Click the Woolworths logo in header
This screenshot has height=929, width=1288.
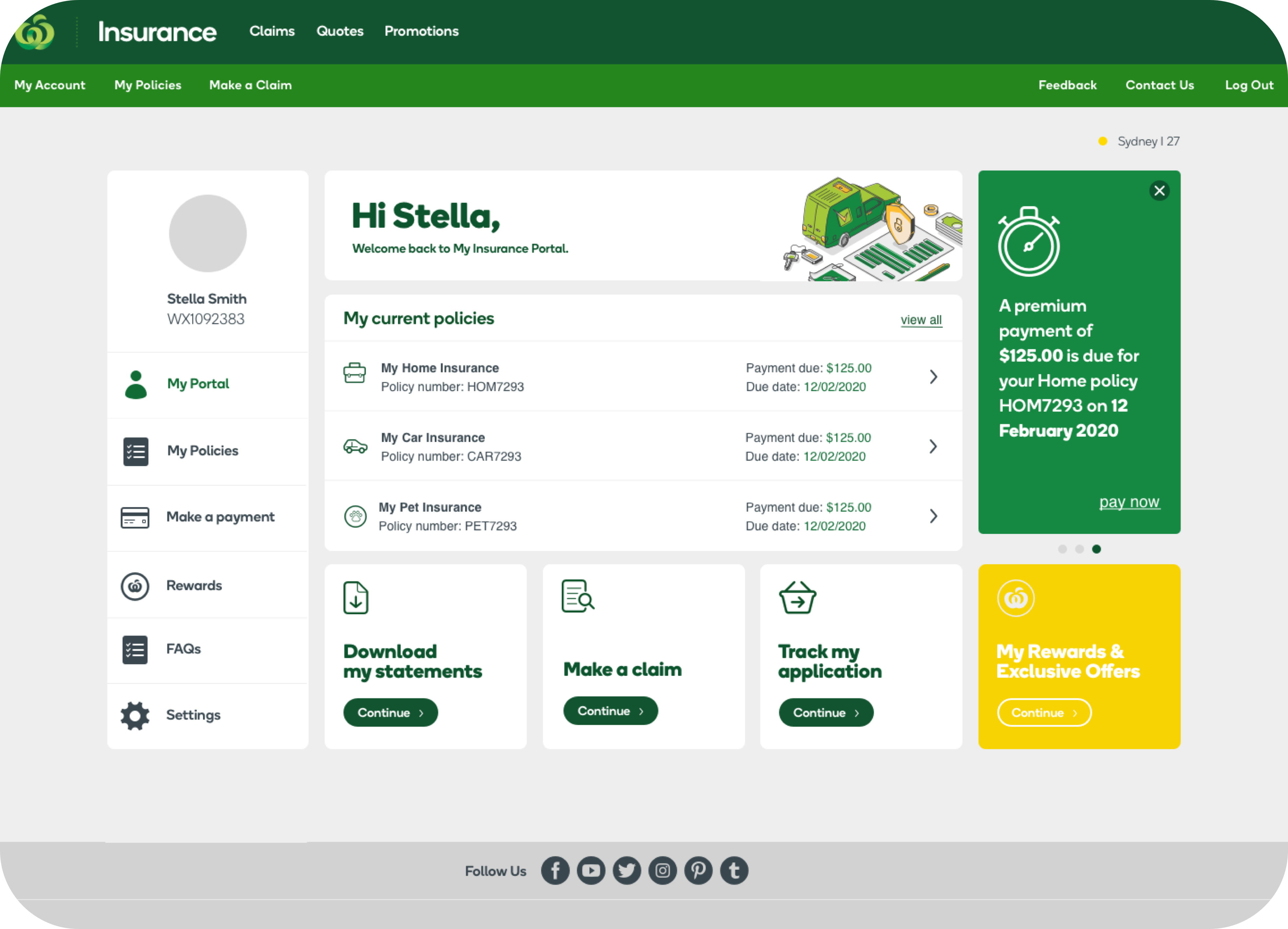[x=35, y=32]
